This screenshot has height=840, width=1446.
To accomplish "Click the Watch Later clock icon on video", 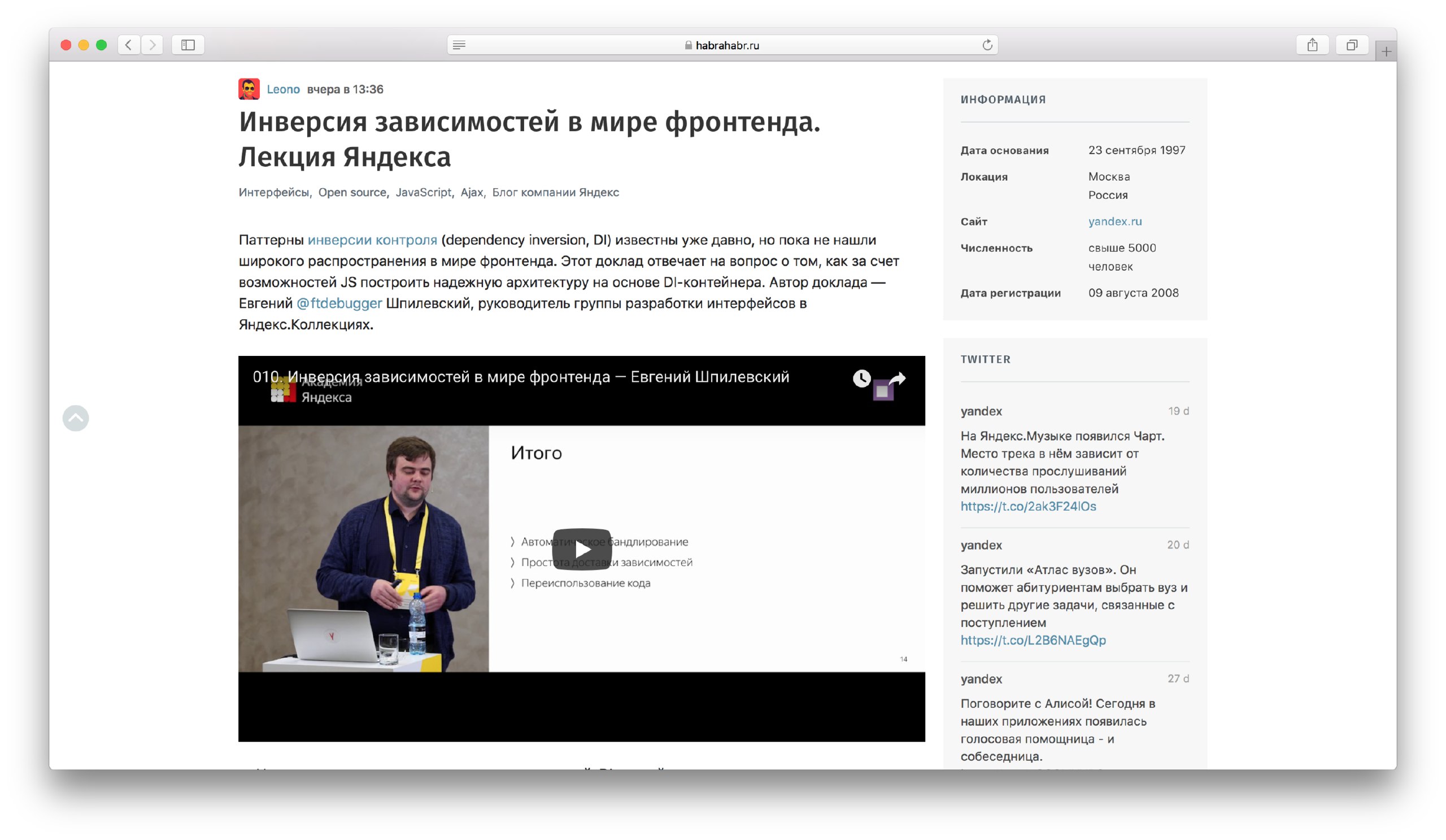I will point(861,378).
